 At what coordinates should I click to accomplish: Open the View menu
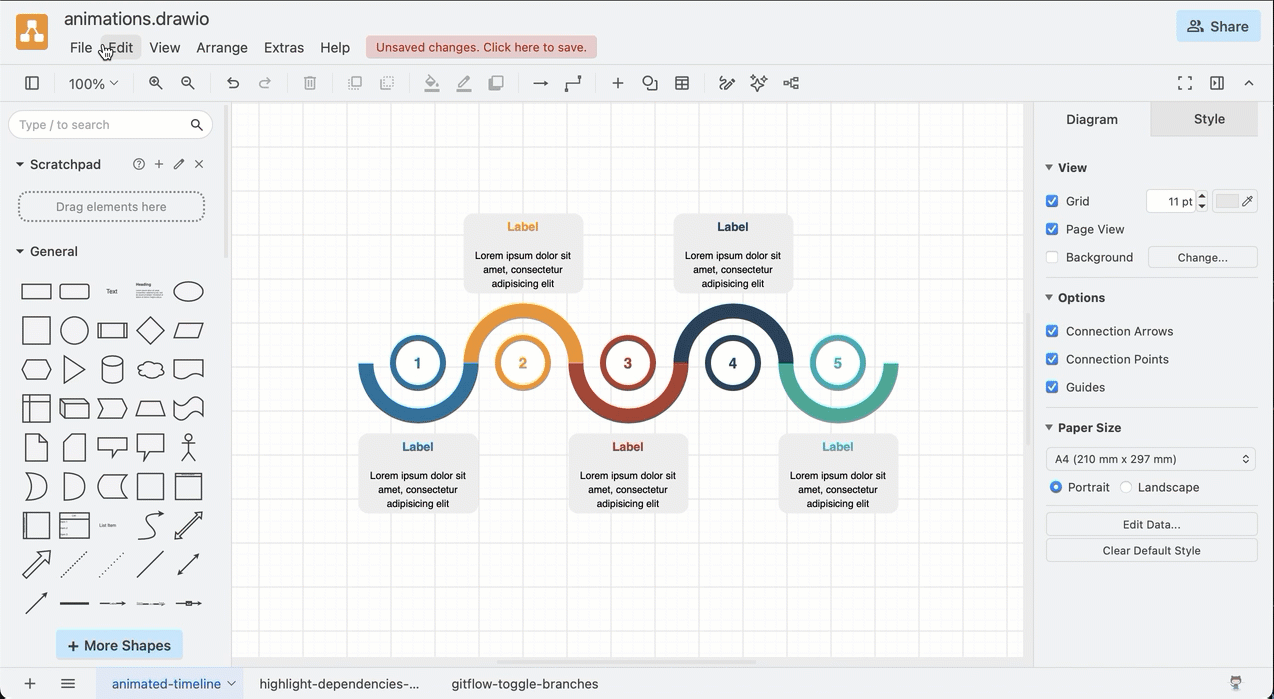(165, 47)
